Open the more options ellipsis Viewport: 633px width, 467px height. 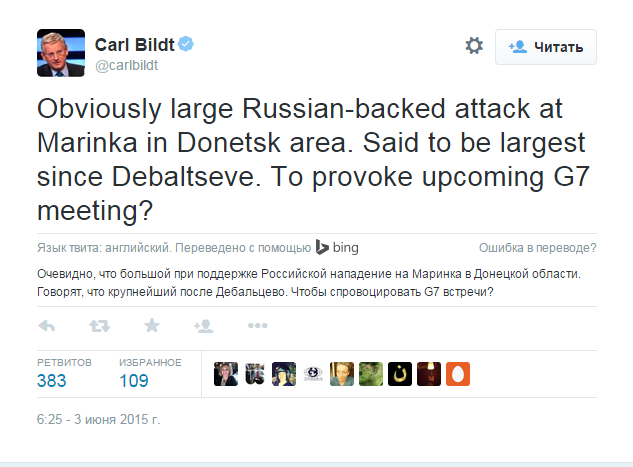click(257, 326)
